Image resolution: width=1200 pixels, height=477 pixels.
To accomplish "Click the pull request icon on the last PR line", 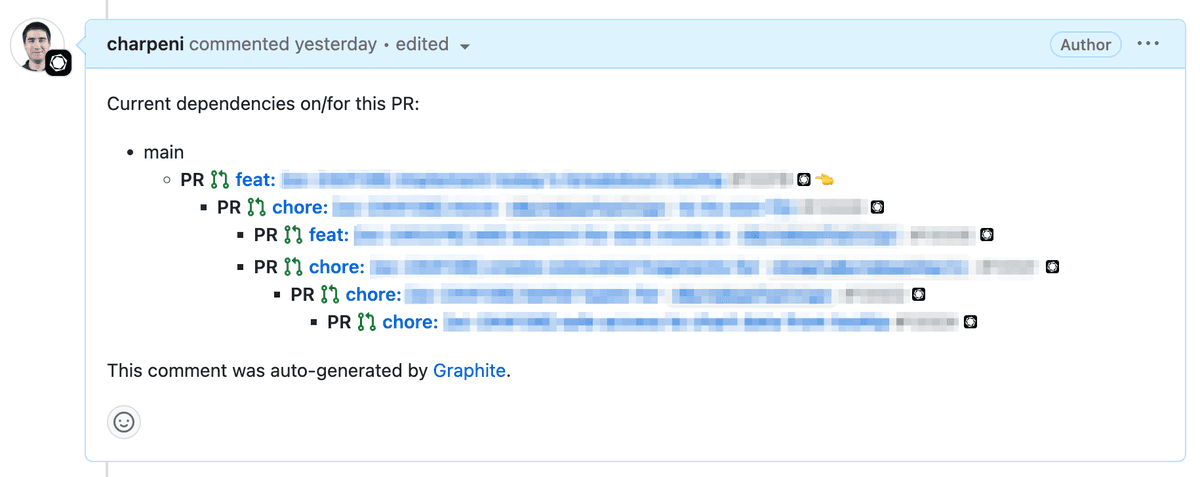I will 367,322.
